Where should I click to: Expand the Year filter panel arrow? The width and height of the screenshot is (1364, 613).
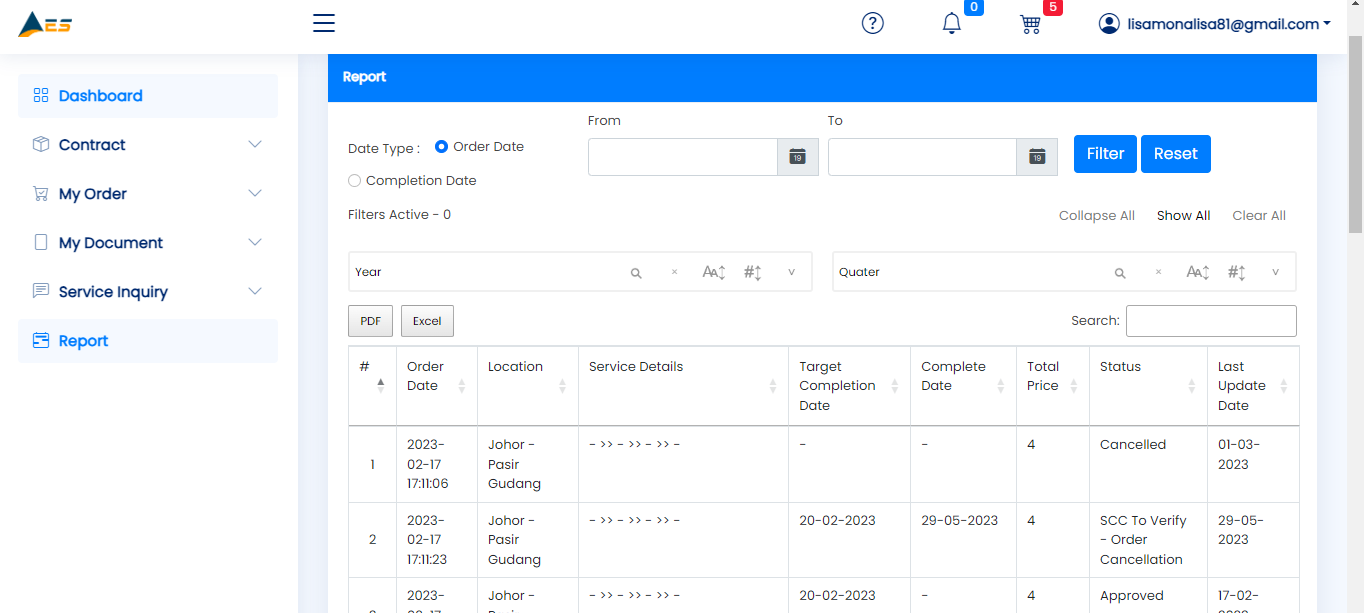(791, 272)
